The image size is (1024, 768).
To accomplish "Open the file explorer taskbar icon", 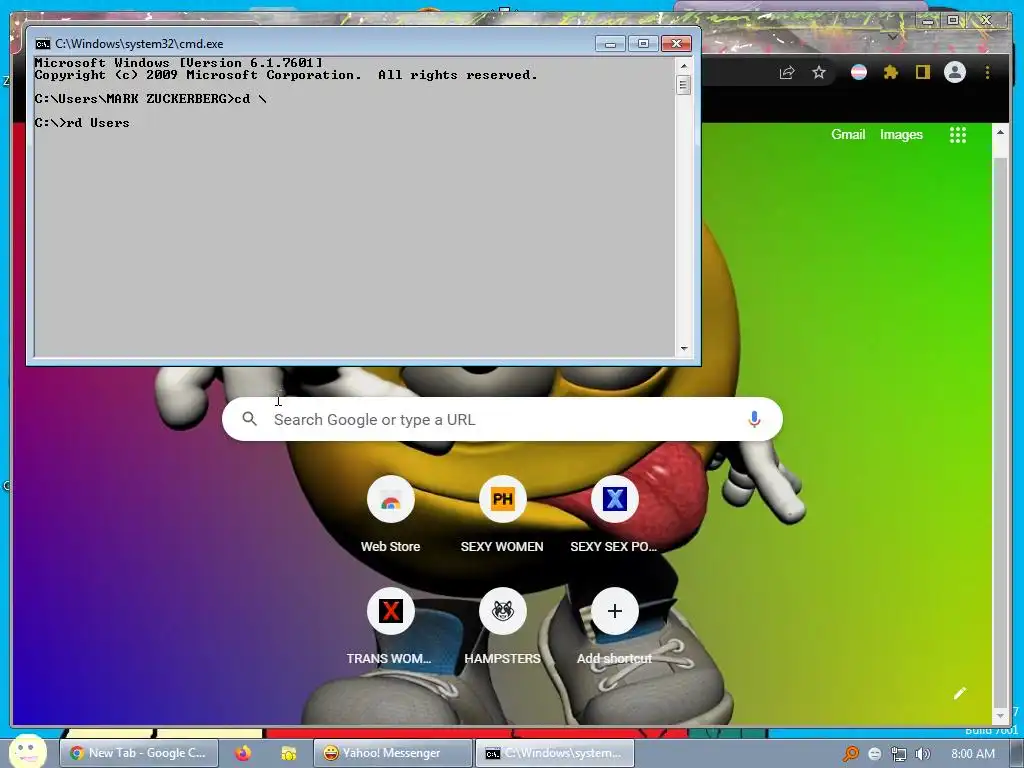I will click(289, 754).
